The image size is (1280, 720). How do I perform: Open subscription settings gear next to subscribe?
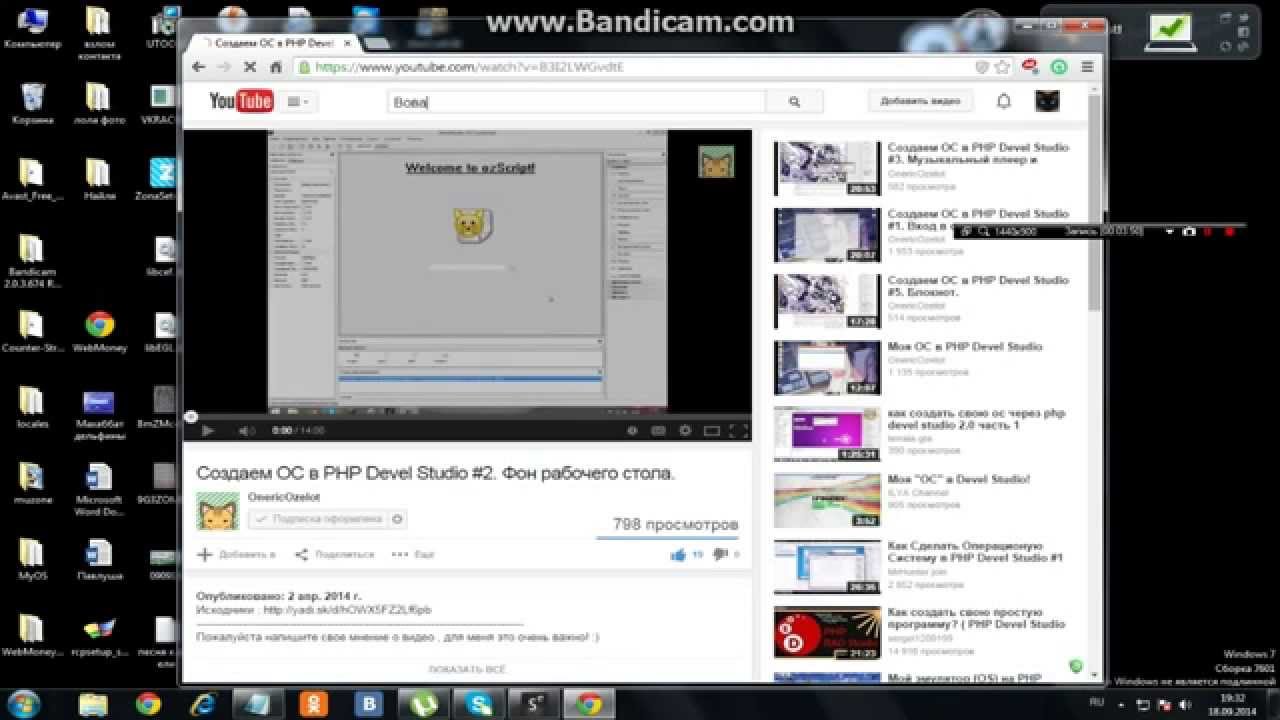click(397, 519)
